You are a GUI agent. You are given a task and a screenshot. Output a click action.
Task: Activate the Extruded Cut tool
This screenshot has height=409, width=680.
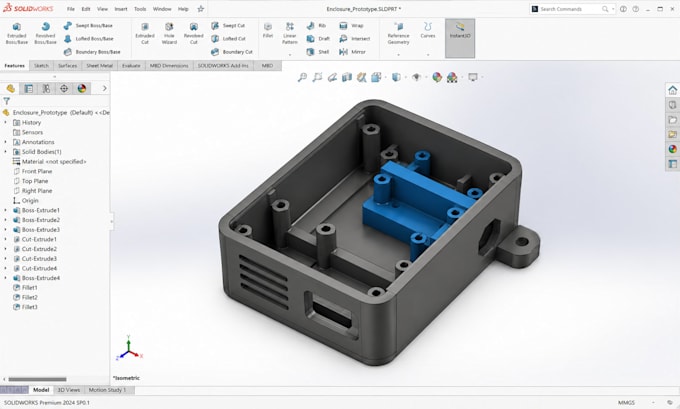pos(145,33)
